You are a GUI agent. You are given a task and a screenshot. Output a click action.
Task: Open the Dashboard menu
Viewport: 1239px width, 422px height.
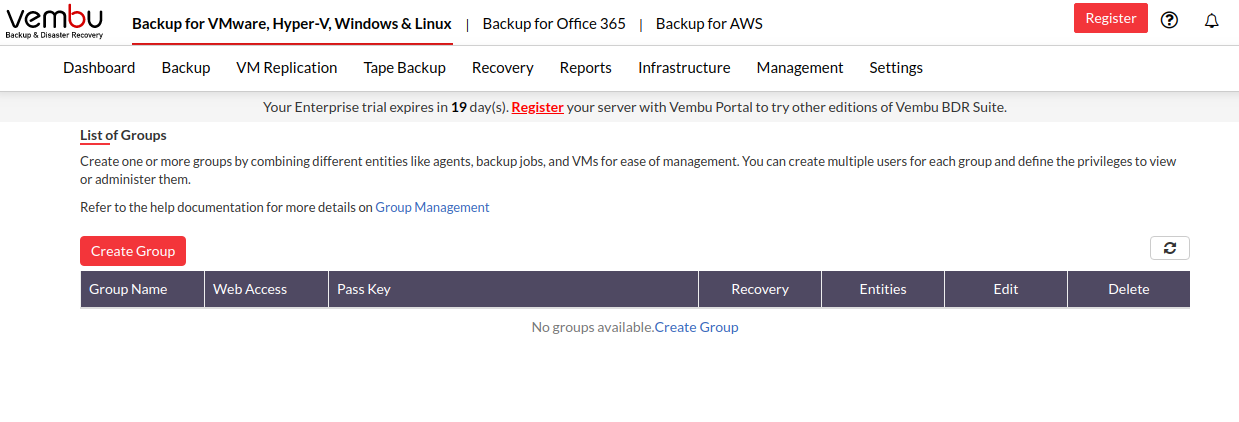pyautogui.click(x=99, y=68)
